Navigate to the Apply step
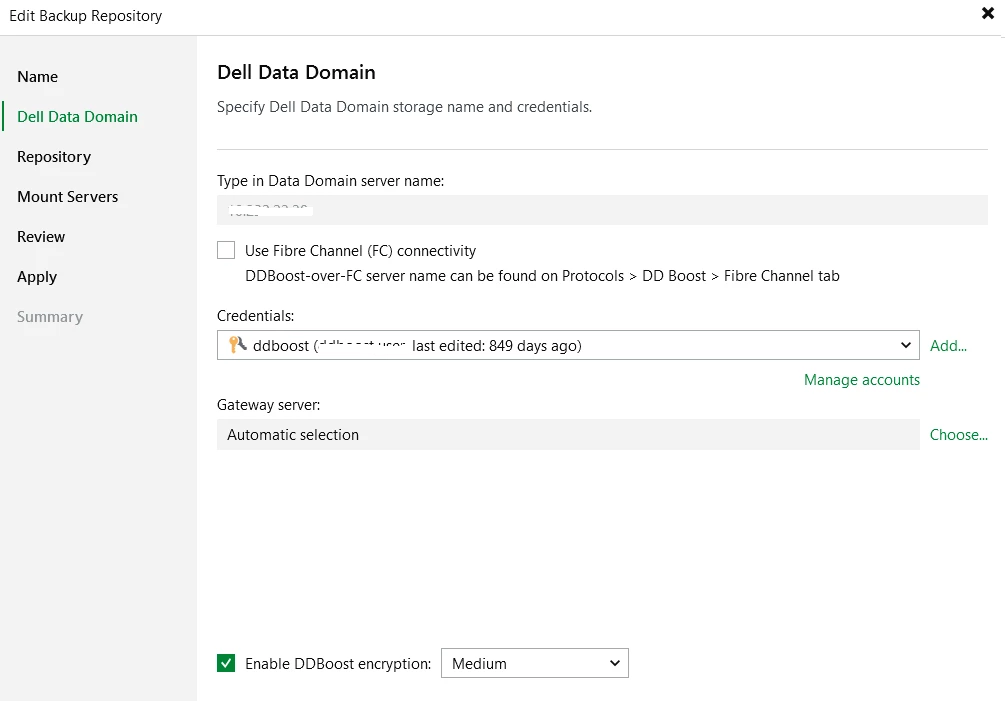 (x=37, y=277)
